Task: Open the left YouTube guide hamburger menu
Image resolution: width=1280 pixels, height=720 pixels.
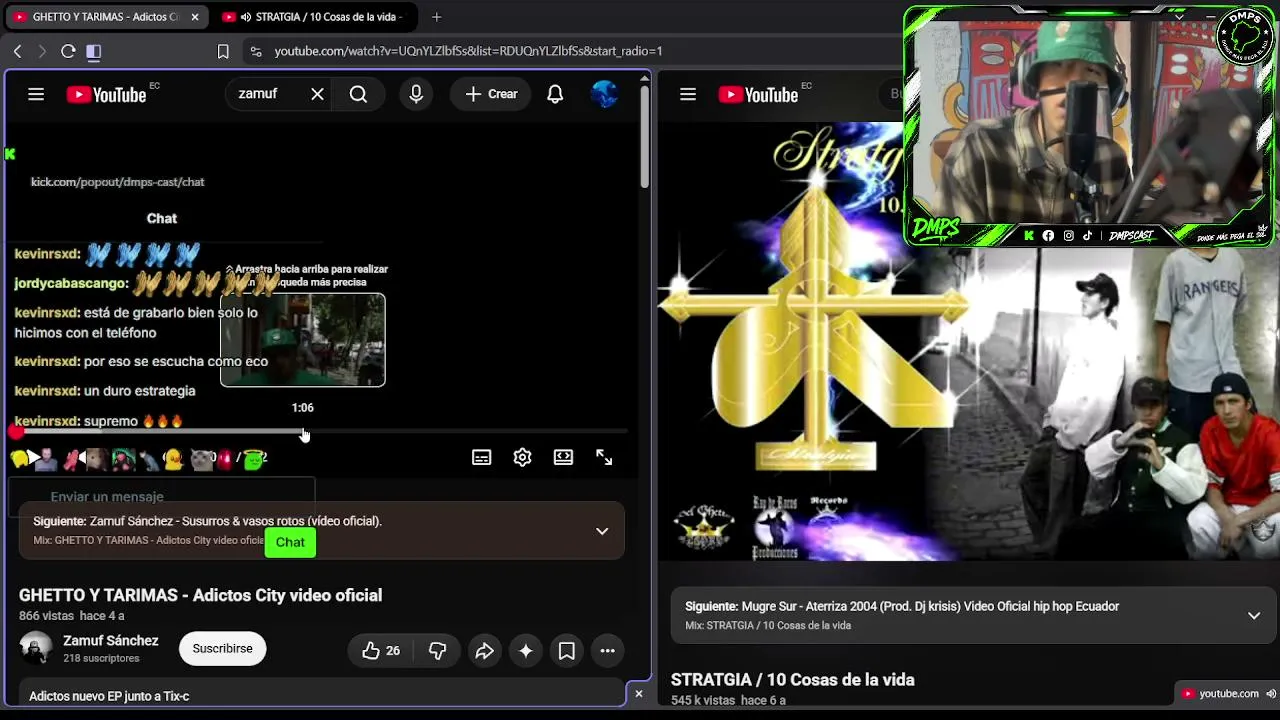Action: click(x=36, y=94)
